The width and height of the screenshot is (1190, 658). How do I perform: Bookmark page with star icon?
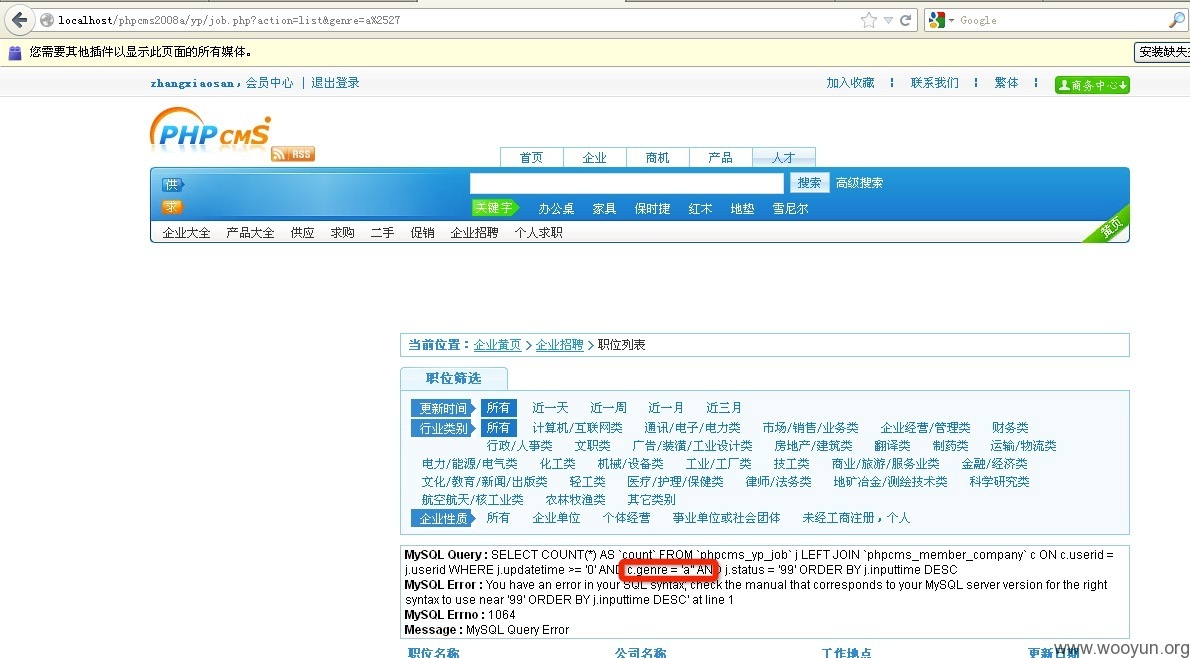(x=868, y=20)
